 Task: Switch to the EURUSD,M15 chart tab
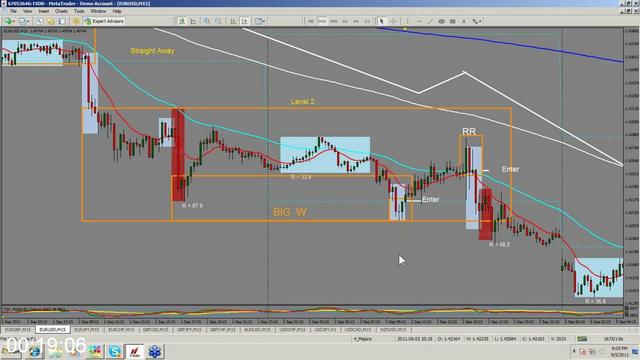[x=53, y=329]
